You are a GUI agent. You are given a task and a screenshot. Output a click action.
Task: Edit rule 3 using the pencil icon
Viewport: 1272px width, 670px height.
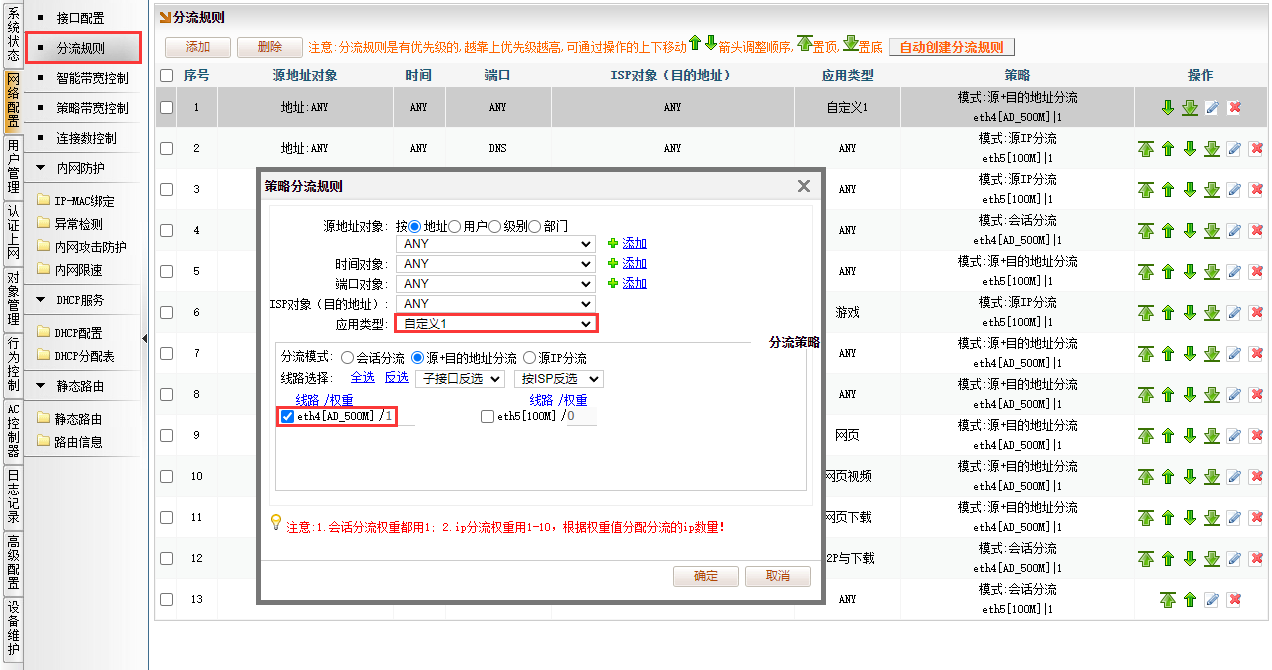pos(1234,190)
